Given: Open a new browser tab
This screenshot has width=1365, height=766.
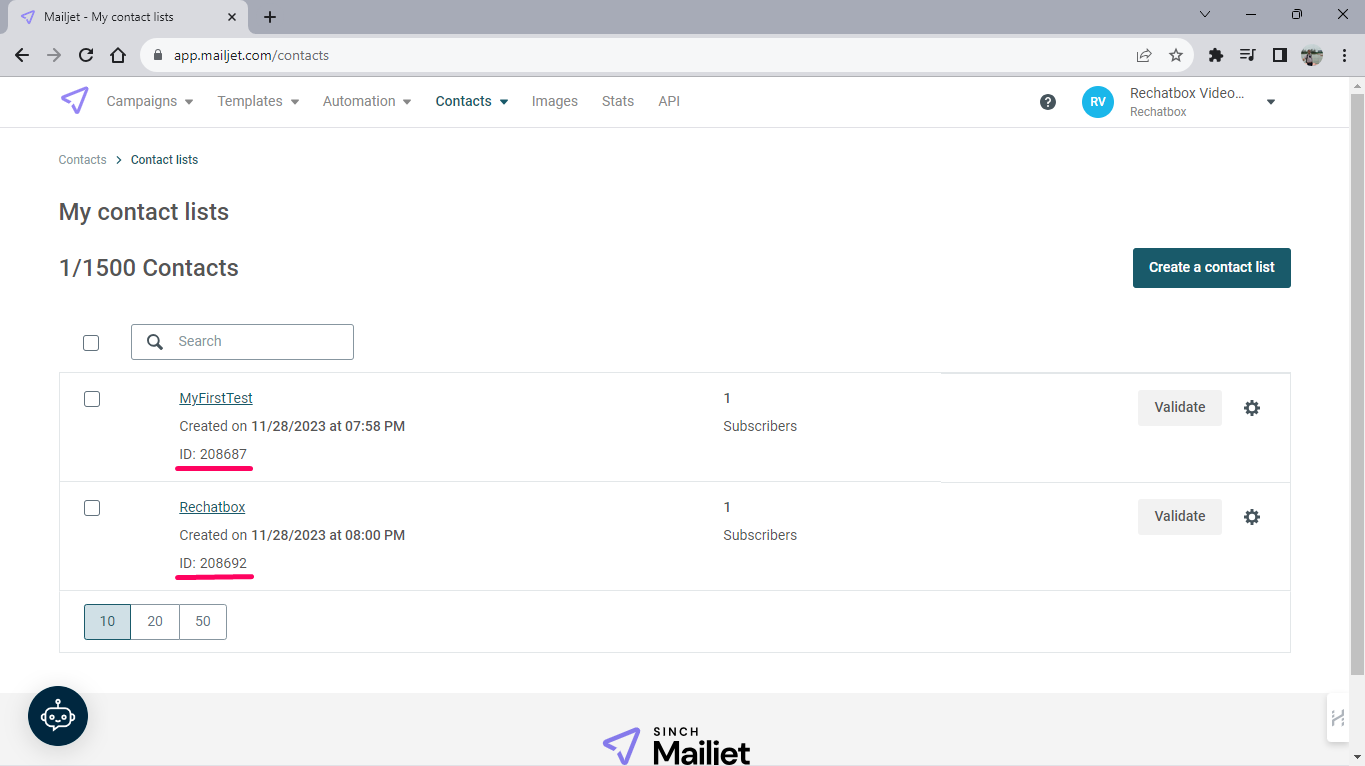Looking at the screenshot, I should 270,17.
